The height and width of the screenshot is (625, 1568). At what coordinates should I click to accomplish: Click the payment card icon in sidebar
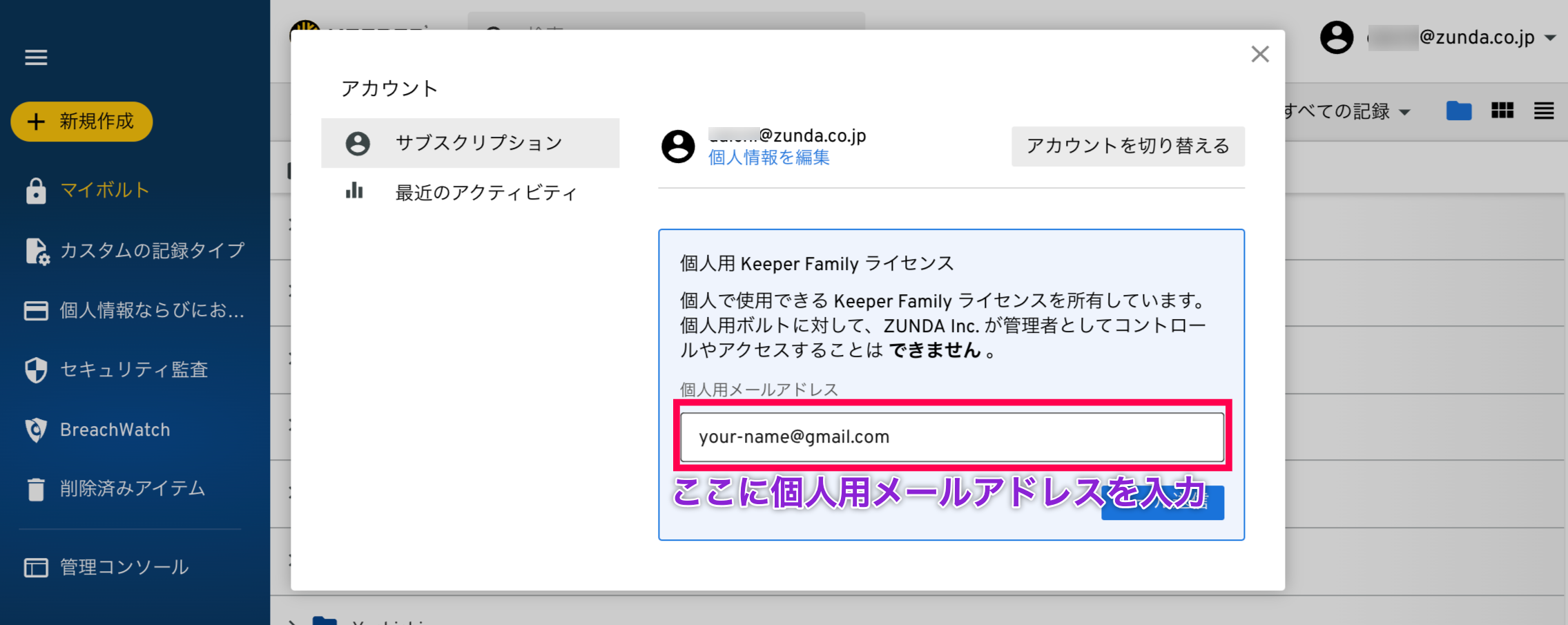pyautogui.click(x=36, y=311)
